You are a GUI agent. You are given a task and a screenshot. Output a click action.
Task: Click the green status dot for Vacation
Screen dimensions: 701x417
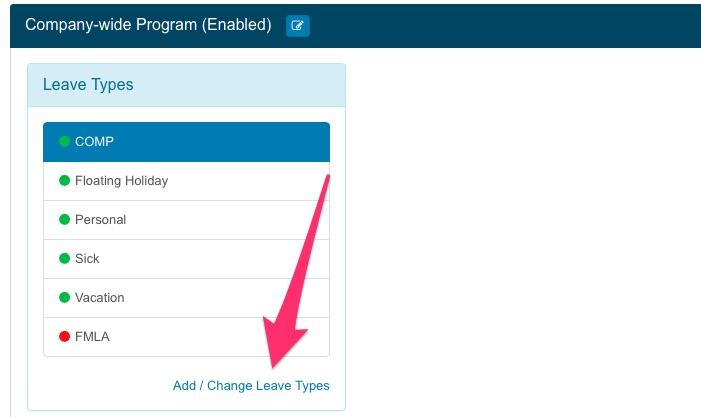click(x=64, y=298)
